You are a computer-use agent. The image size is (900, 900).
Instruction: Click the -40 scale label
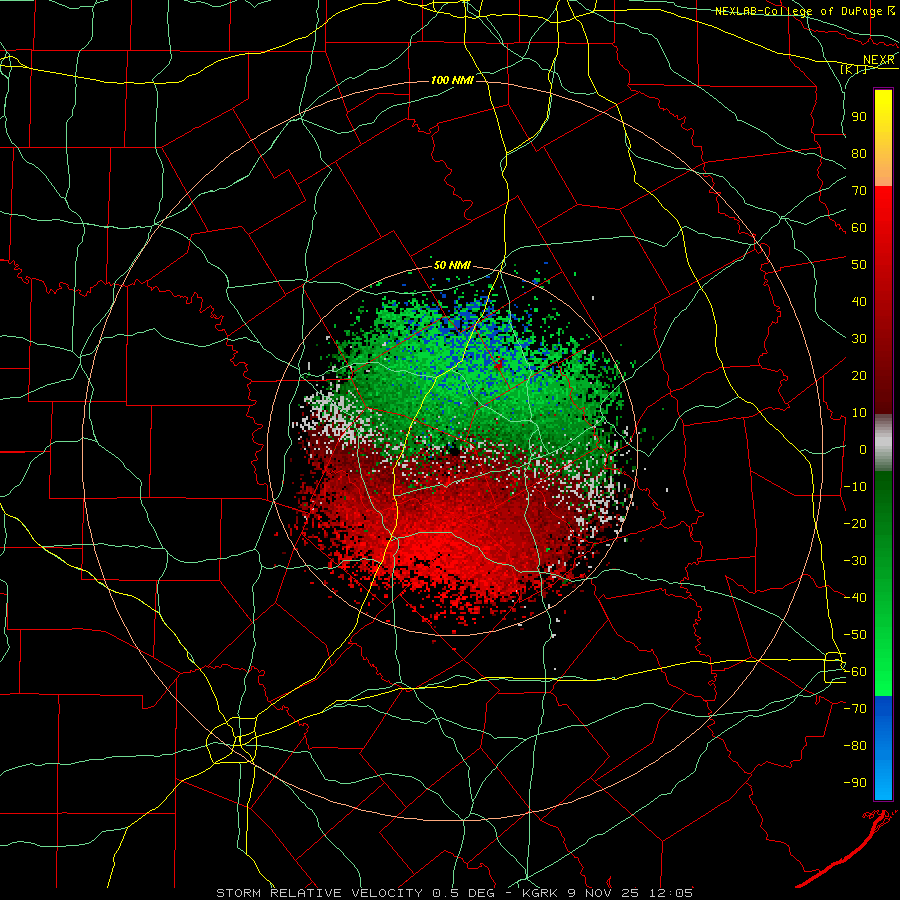pyautogui.click(x=855, y=598)
